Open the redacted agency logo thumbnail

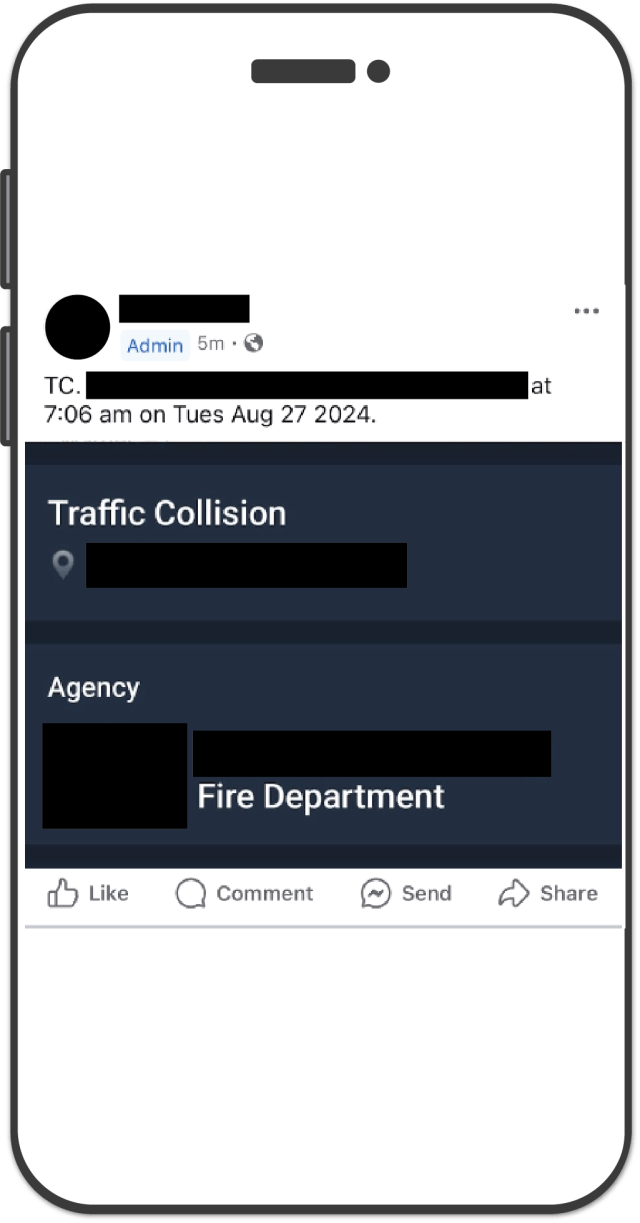(x=115, y=775)
